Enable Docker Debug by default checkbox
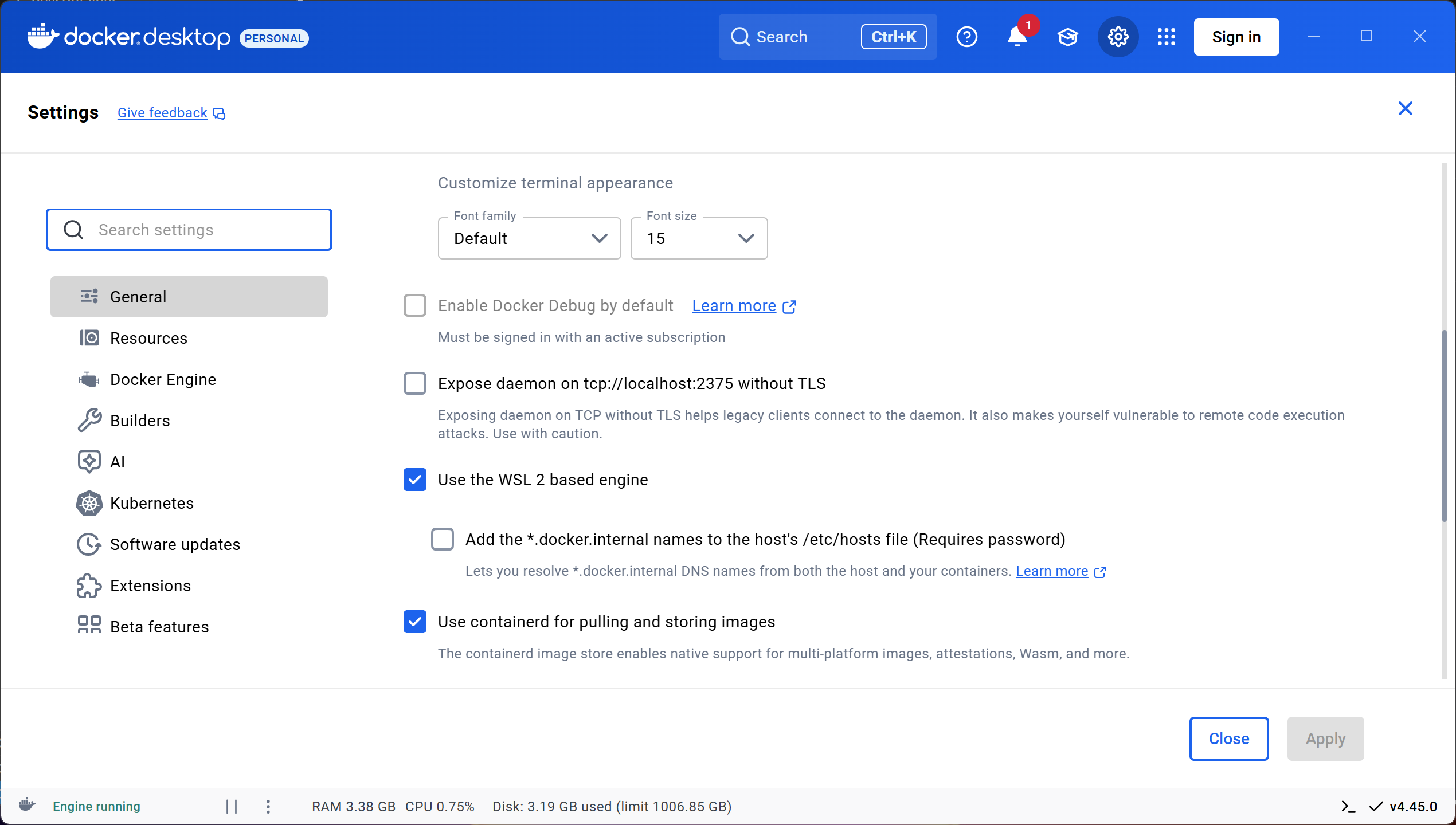Viewport: 1456px width, 825px height. pos(415,305)
